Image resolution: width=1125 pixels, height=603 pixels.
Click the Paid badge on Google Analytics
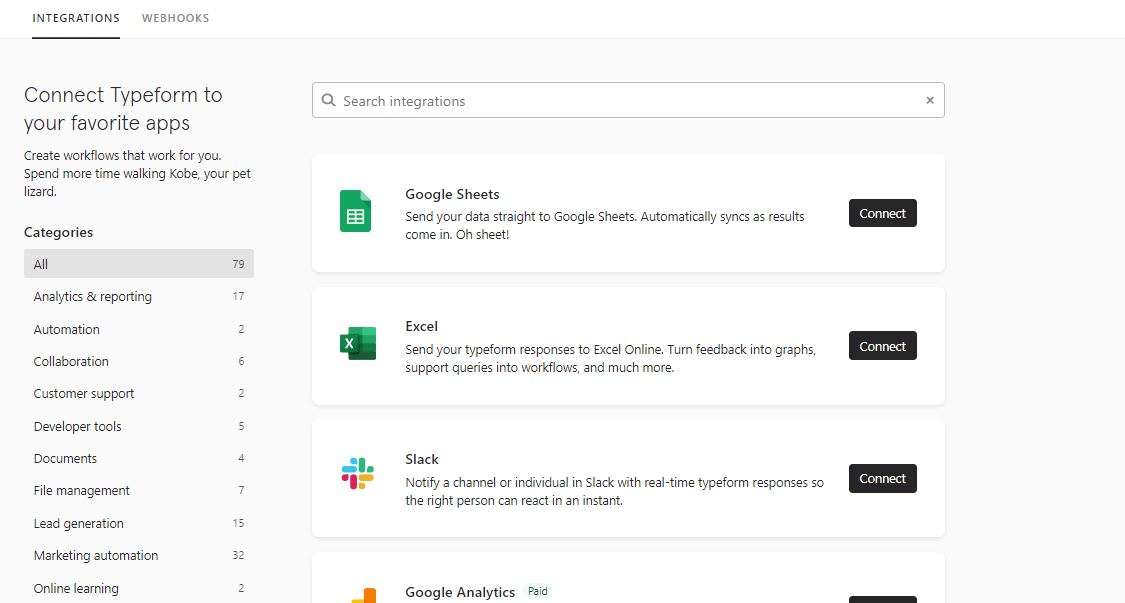537,592
